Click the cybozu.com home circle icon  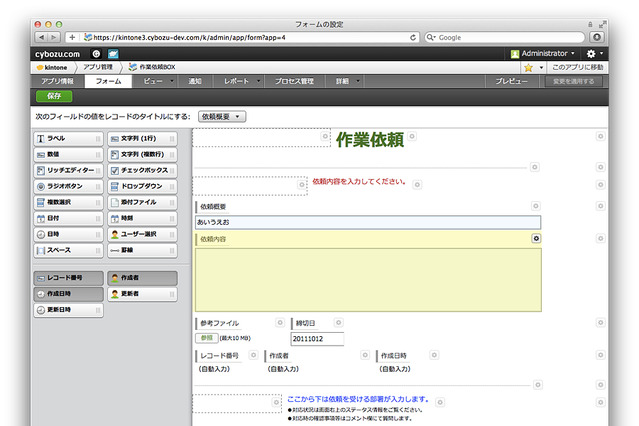tap(96, 54)
